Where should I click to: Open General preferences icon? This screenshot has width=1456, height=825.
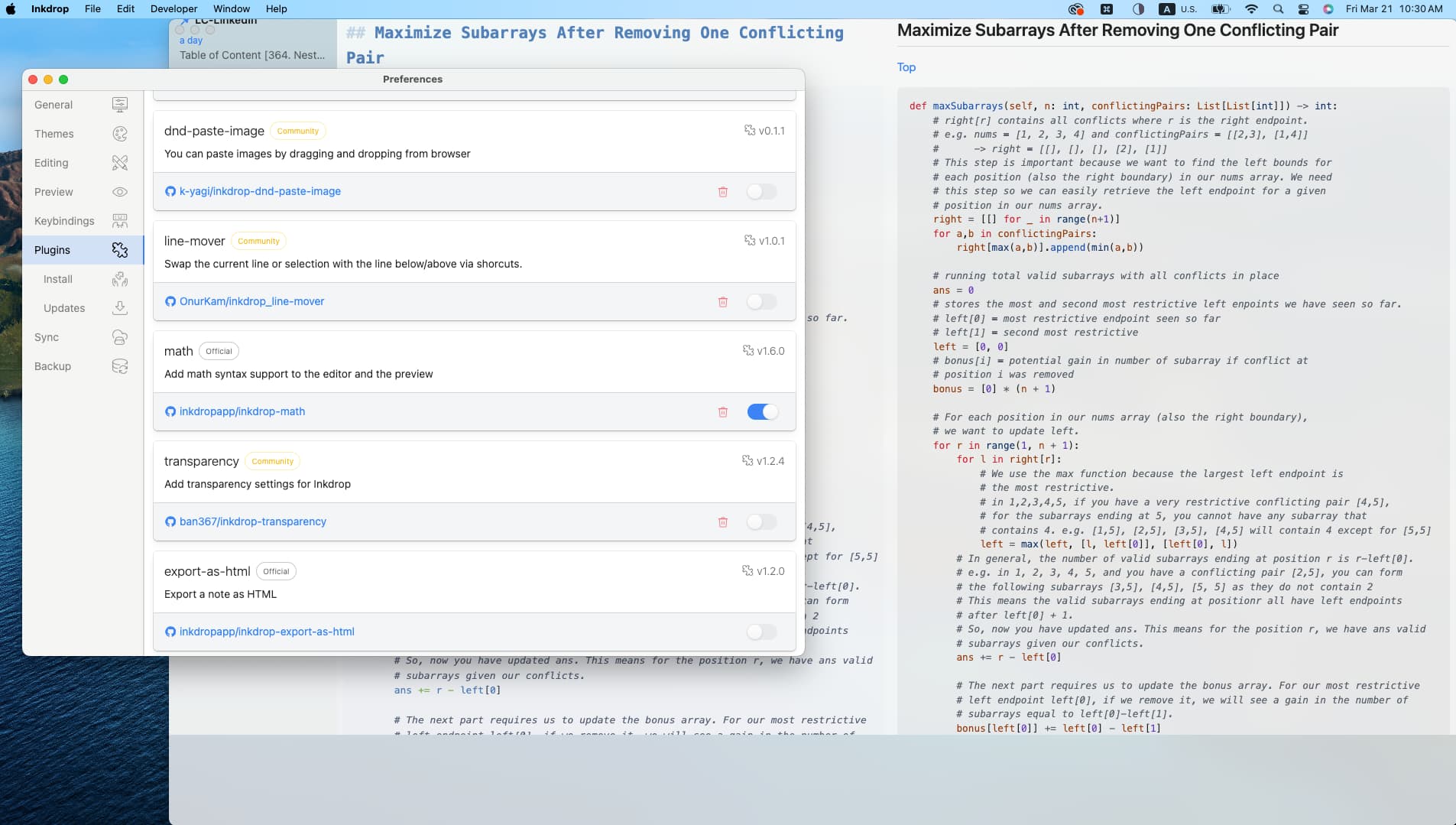pos(120,105)
